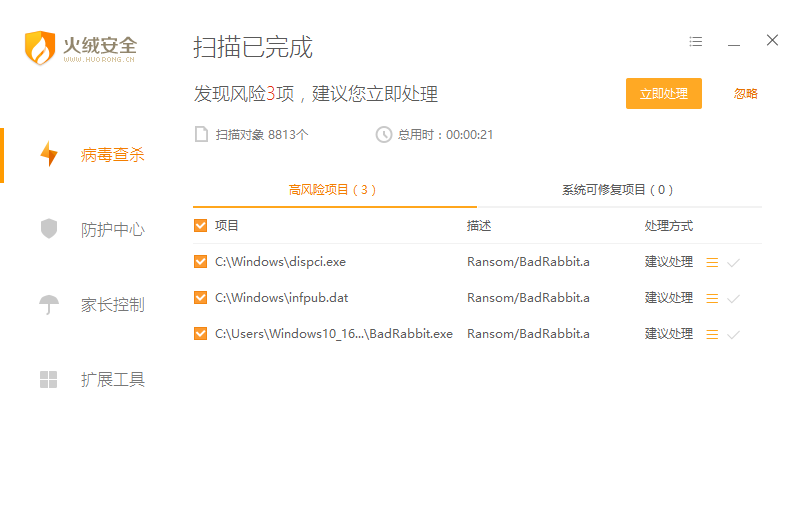This screenshot has width=800, height=515.
Task: Switch to the 系统可修复项目 (0) tab
Action: tap(617, 189)
